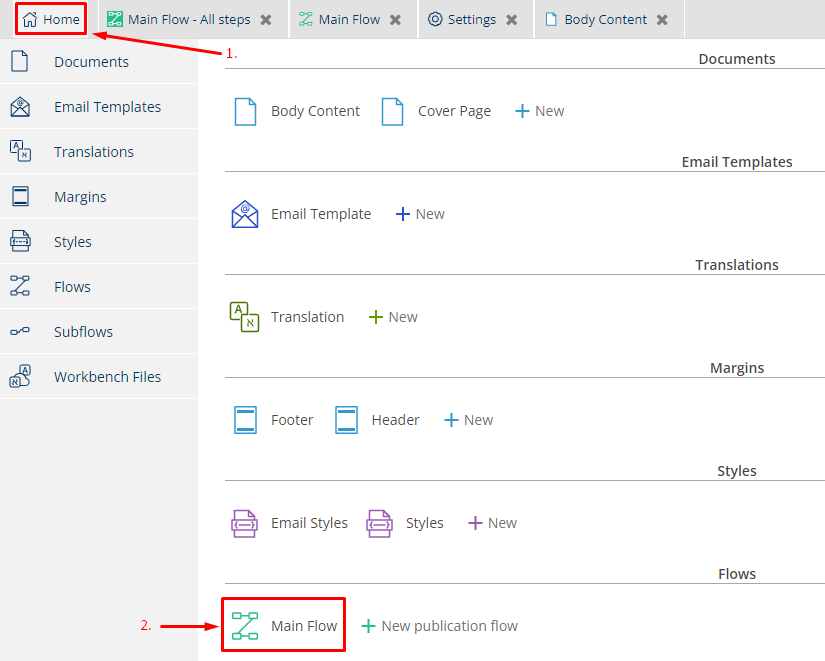This screenshot has width=825, height=661.
Task: Add a New email template
Action: [x=420, y=214]
